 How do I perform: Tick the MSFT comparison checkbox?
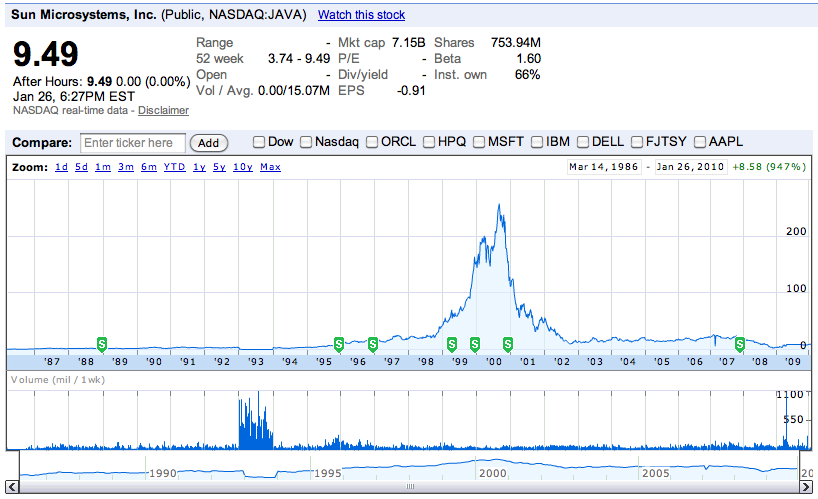pos(479,142)
